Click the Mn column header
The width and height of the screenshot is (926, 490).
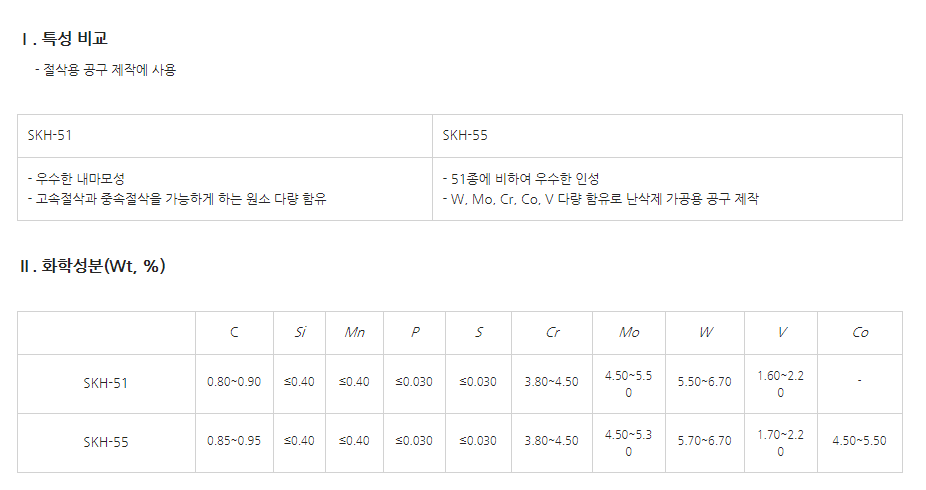354,332
